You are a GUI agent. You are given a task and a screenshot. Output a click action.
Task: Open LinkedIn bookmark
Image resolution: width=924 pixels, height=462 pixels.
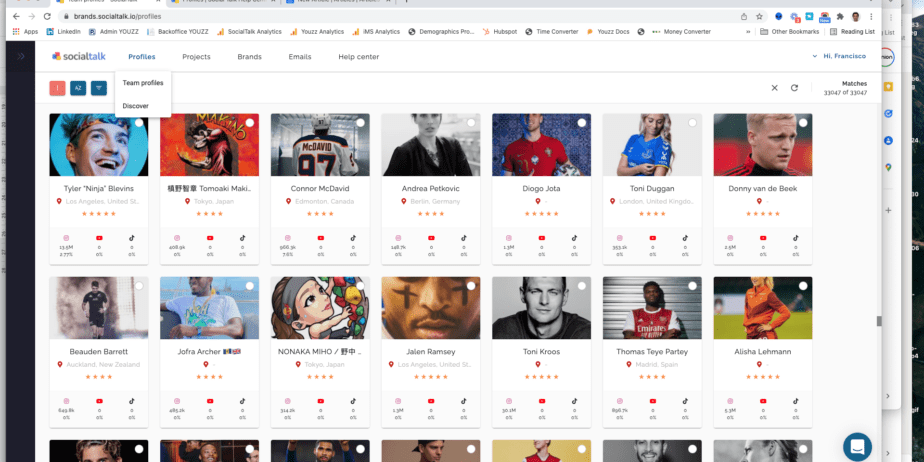[x=64, y=32]
